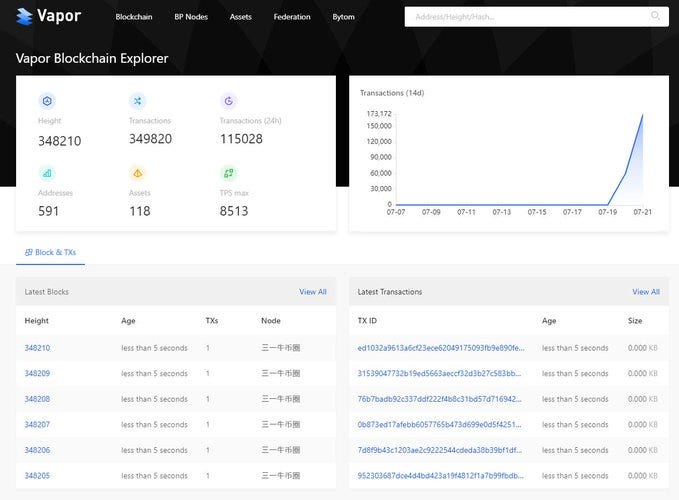
Task: Click the TXs column header
Action: tap(212, 321)
